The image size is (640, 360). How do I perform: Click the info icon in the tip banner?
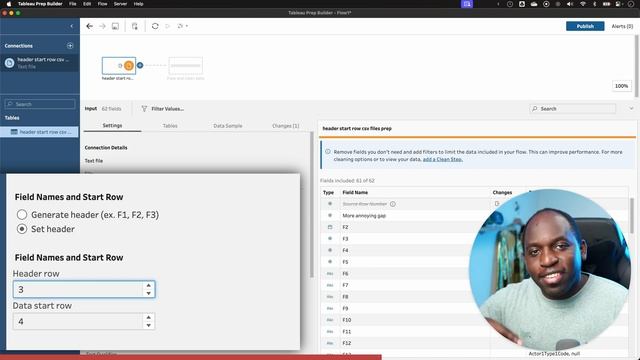click(328, 151)
